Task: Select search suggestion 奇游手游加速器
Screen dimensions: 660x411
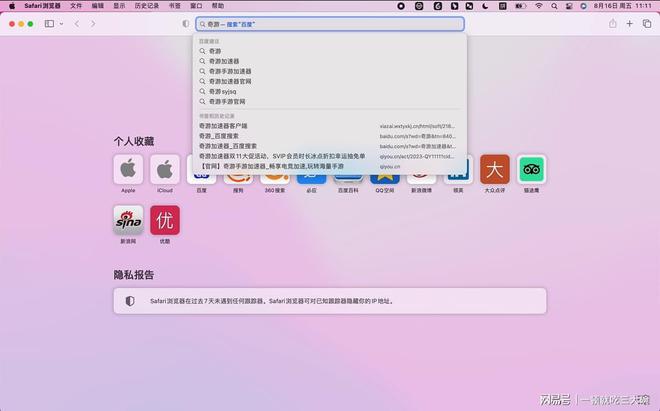Action: point(330,71)
